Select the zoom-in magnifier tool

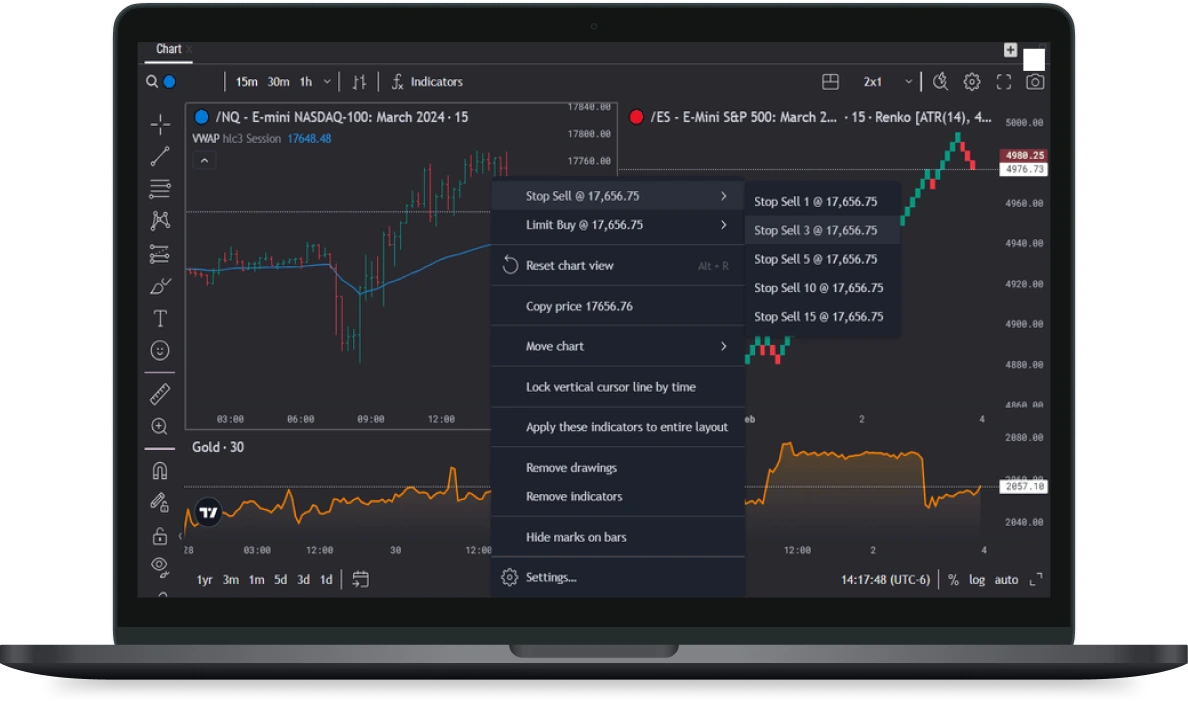point(159,425)
